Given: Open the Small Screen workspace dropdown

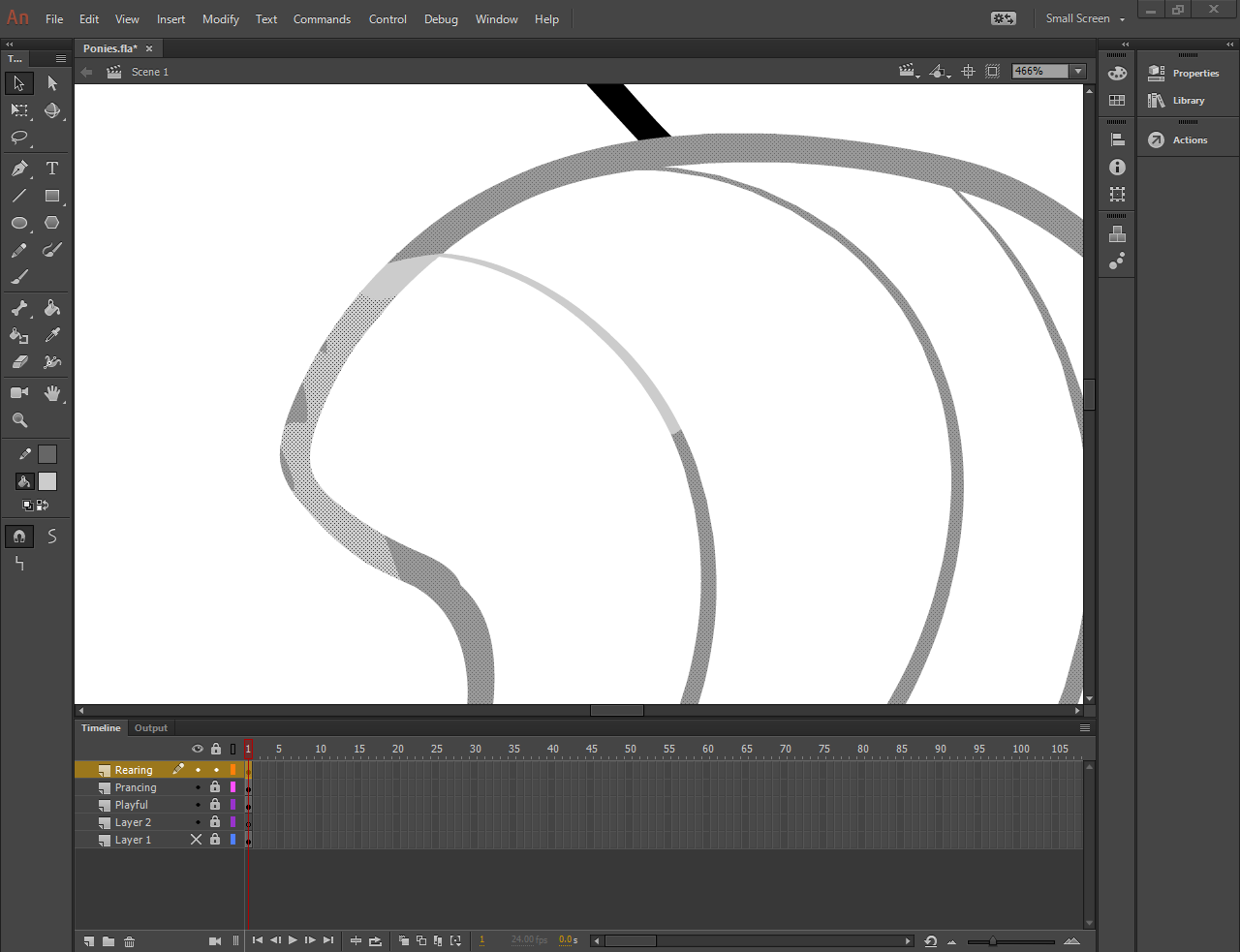Looking at the screenshot, I should point(1084,18).
